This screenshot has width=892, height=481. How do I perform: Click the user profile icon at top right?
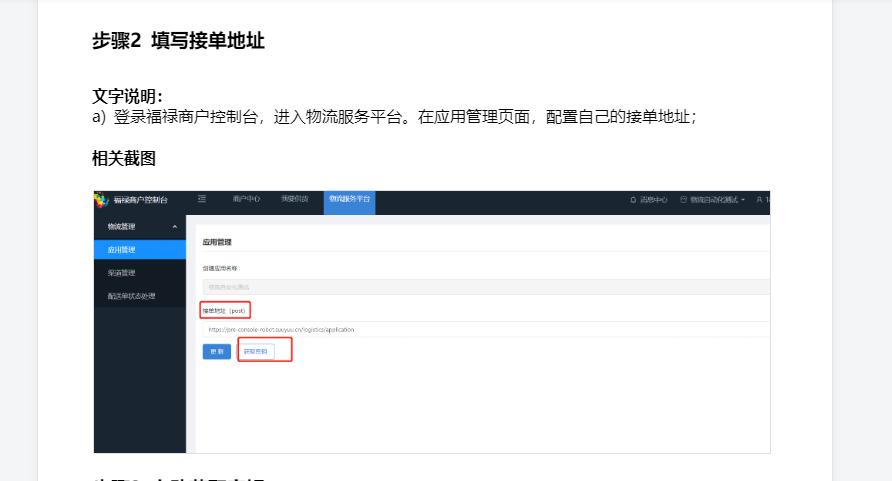[759, 200]
